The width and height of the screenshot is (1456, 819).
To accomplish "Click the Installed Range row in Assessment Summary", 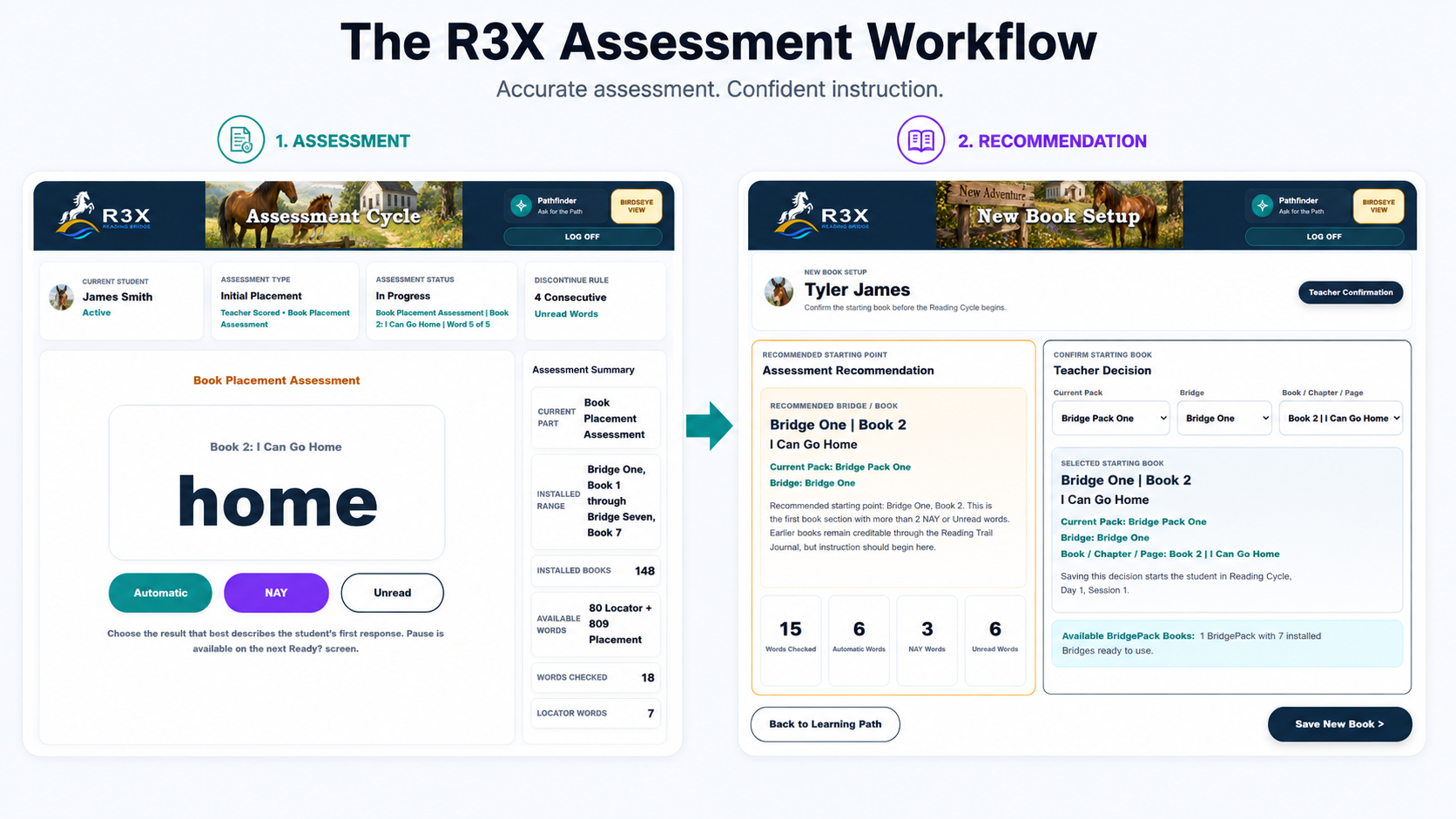I will [596, 500].
